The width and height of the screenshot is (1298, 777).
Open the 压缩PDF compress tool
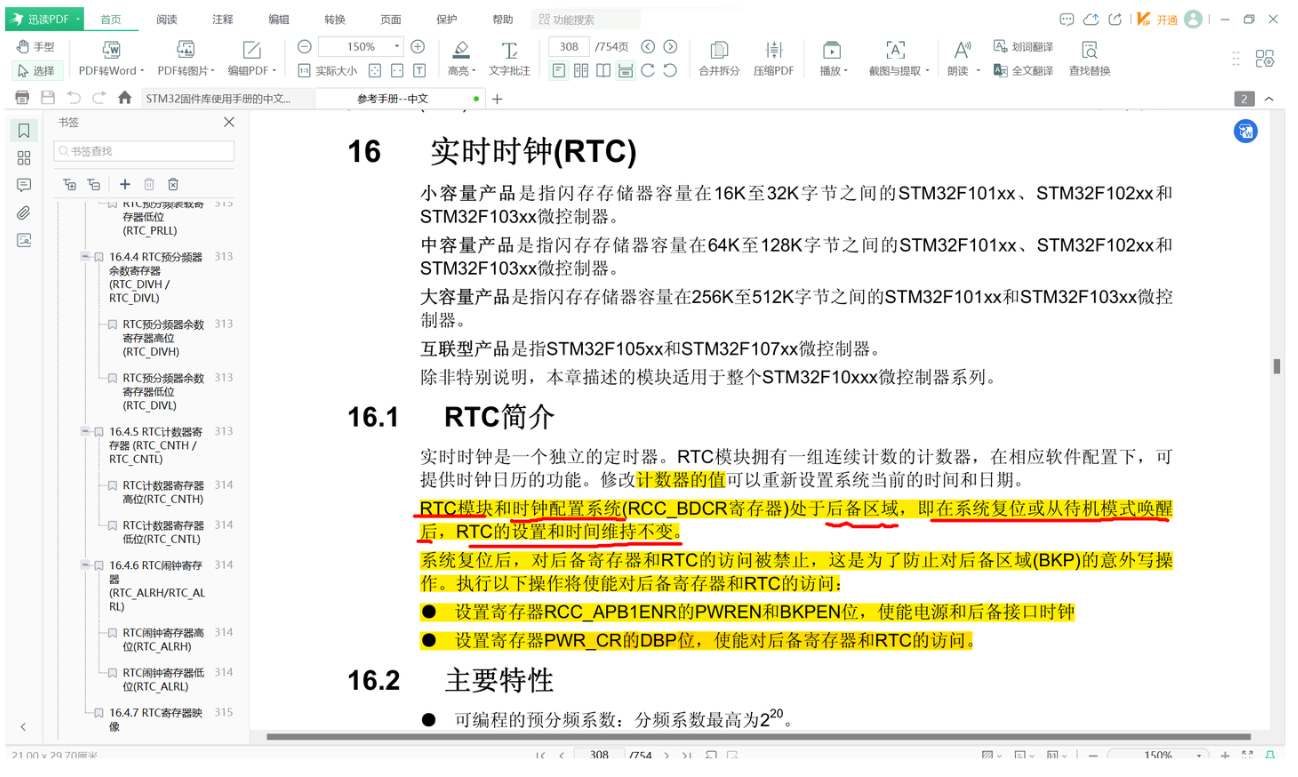[x=773, y=58]
